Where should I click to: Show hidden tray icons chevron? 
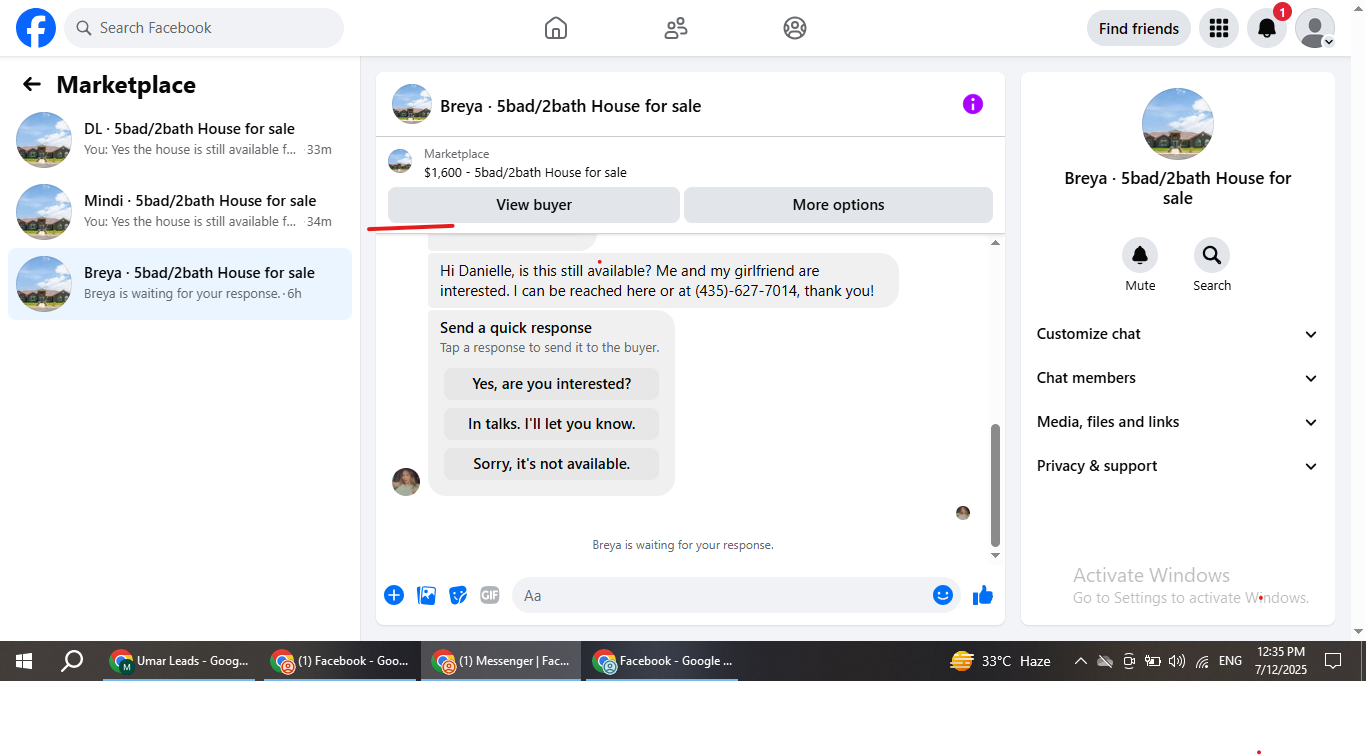1081,661
